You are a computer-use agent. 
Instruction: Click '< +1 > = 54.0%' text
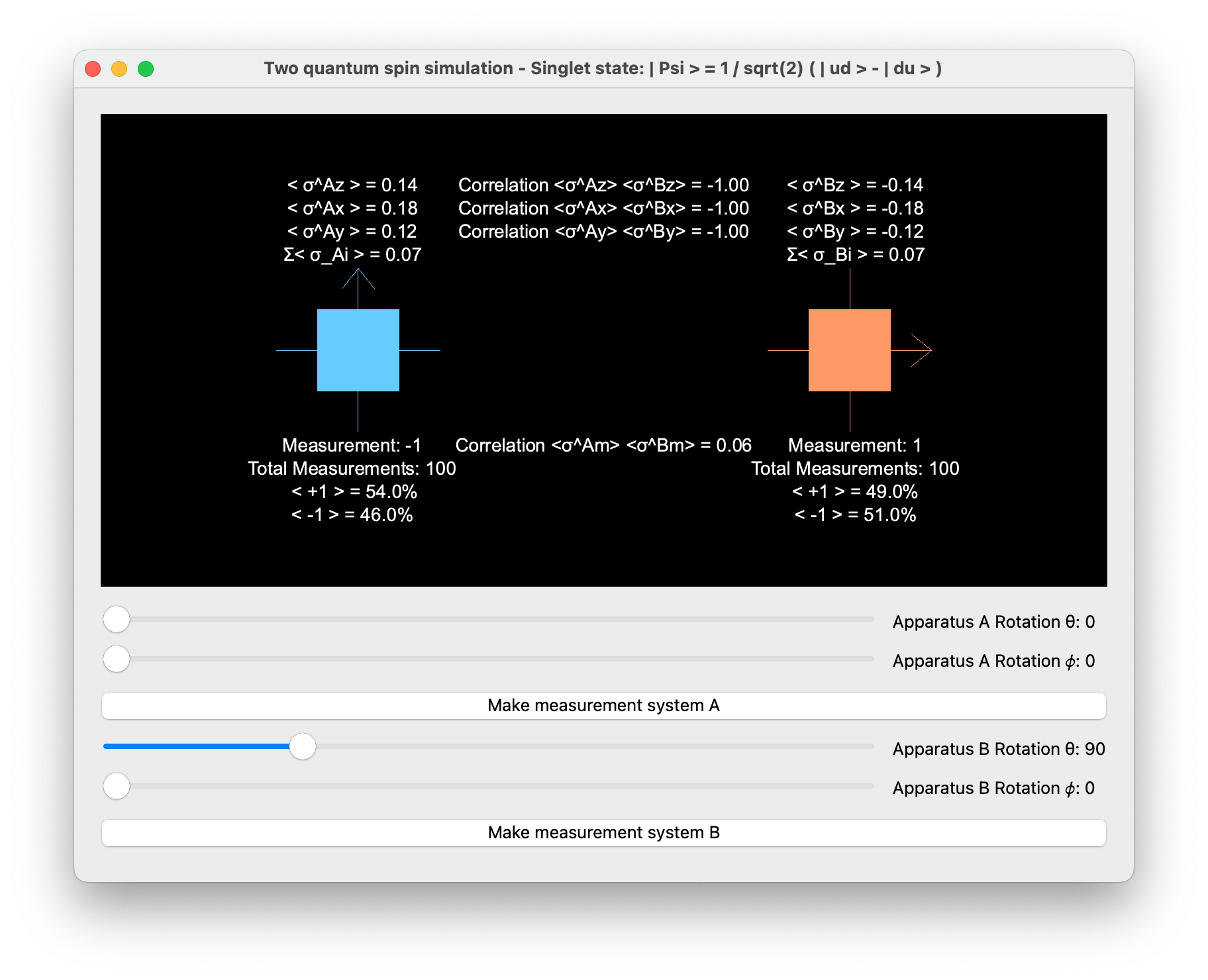[354, 491]
